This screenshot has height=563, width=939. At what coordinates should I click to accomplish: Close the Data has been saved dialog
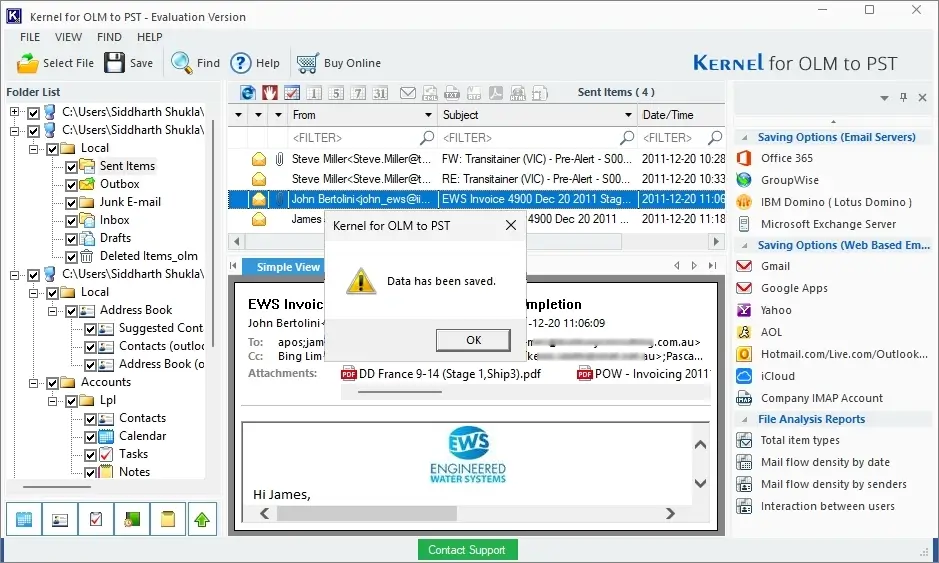(511, 225)
